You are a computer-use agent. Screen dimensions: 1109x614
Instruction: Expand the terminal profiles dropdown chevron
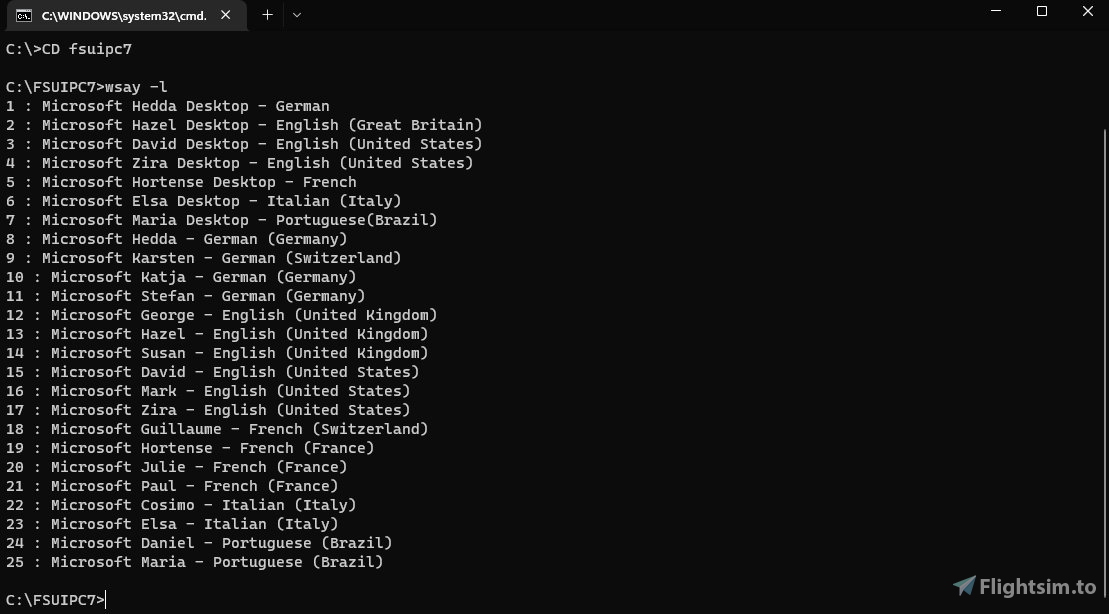coord(296,15)
